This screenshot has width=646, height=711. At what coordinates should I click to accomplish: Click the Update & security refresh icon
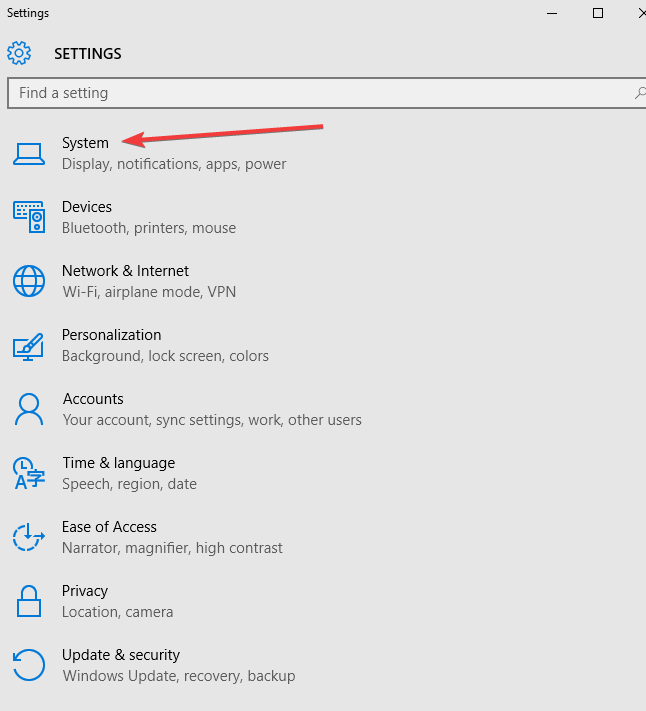point(29,665)
